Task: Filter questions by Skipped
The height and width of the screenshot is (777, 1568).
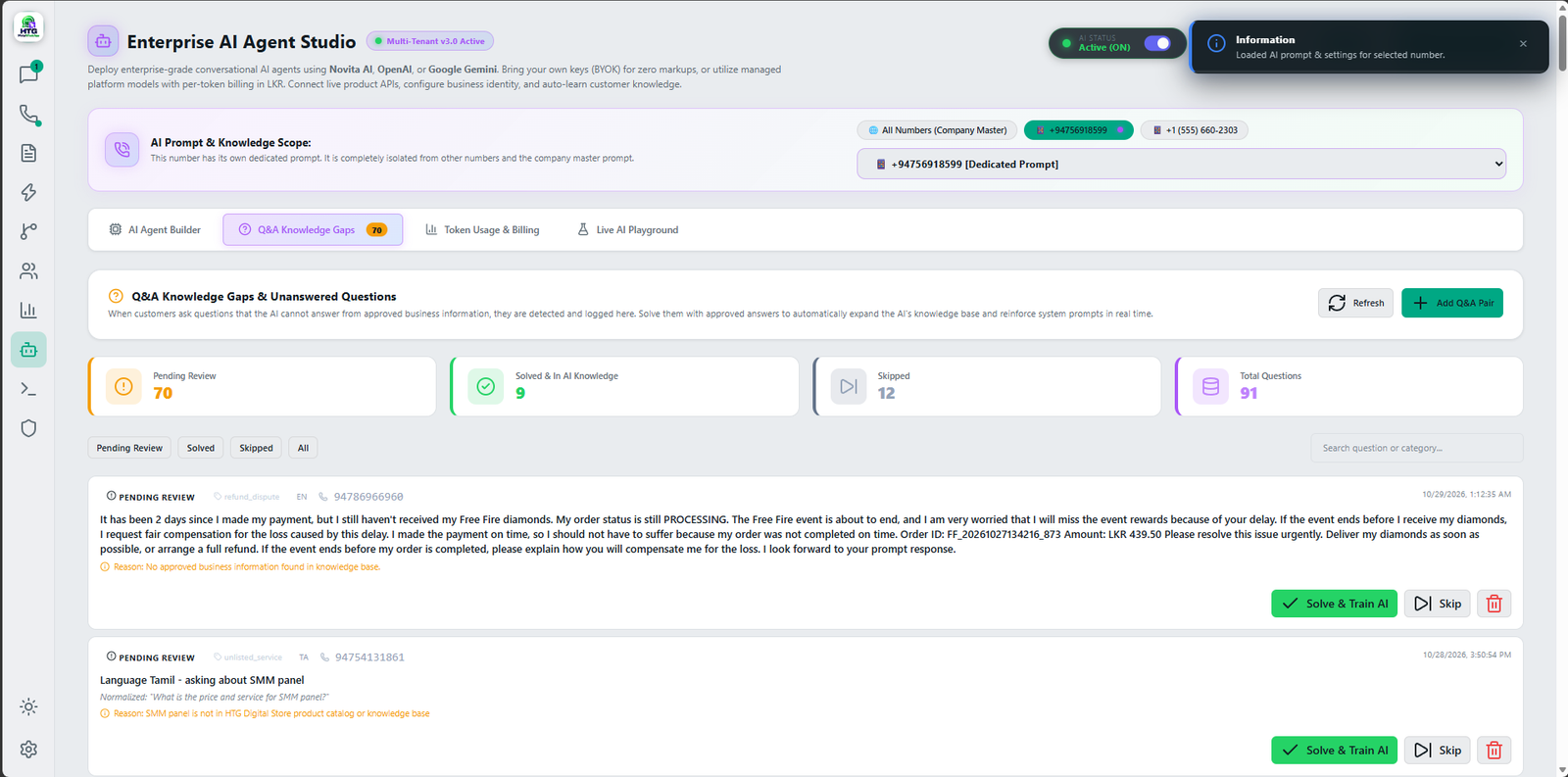Action: point(256,448)
